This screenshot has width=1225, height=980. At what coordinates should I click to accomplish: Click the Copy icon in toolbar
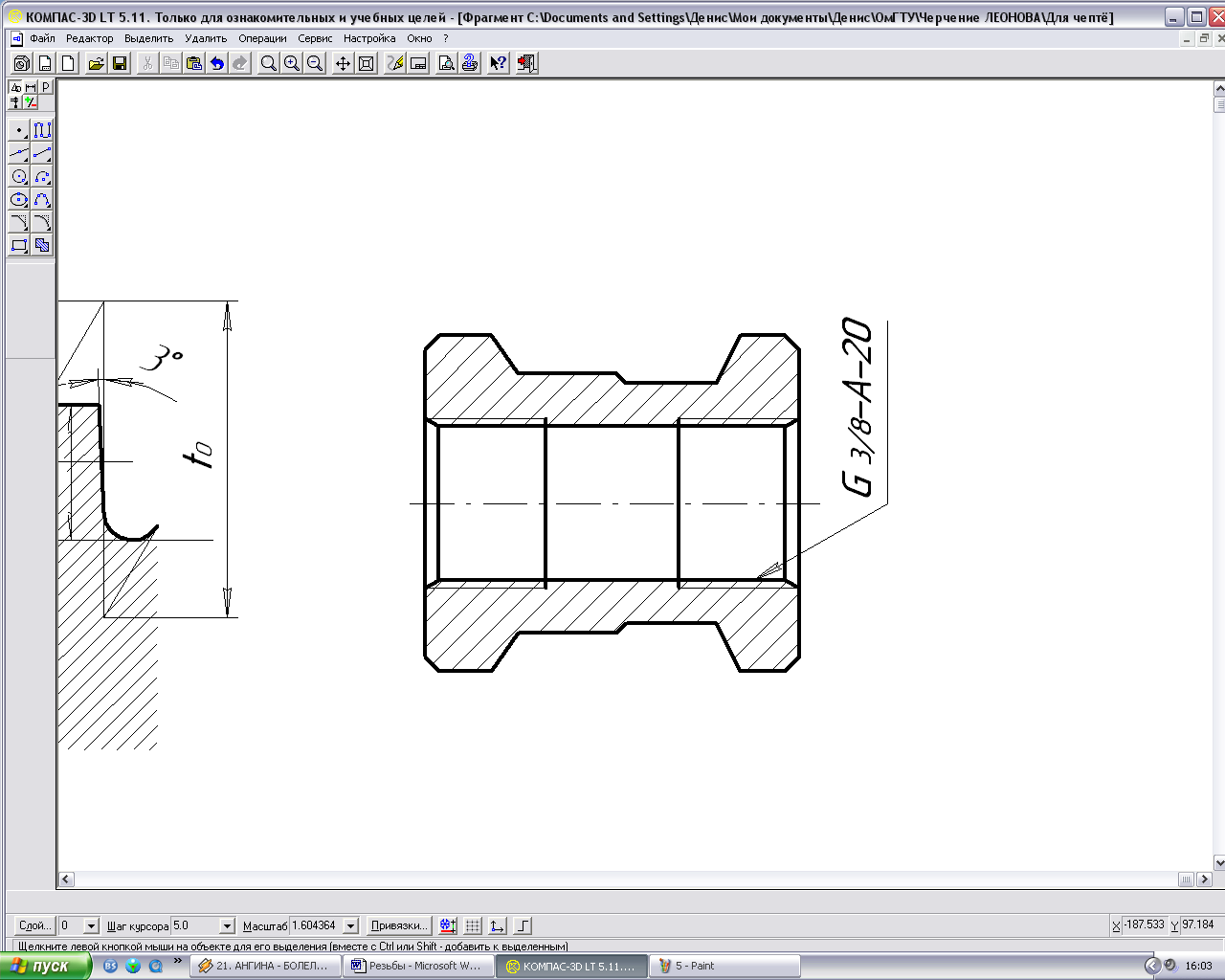click(170, 63)
